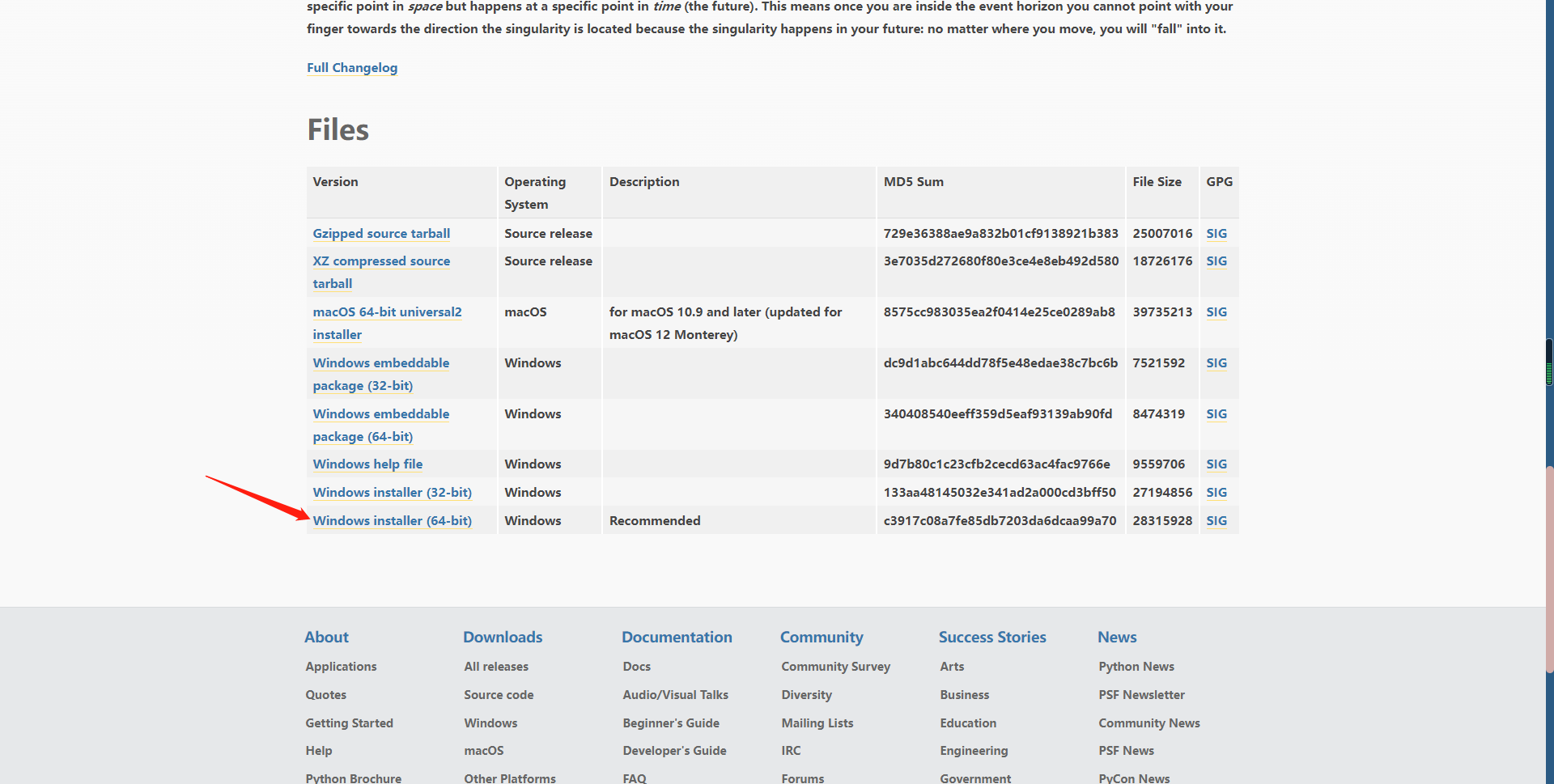Select MD5 sum c3917c08a7fe85db7203da6dcaa99a70
Viewport: 1554px width, 784px height.
pyautogui.click(x=1000, y=521)
